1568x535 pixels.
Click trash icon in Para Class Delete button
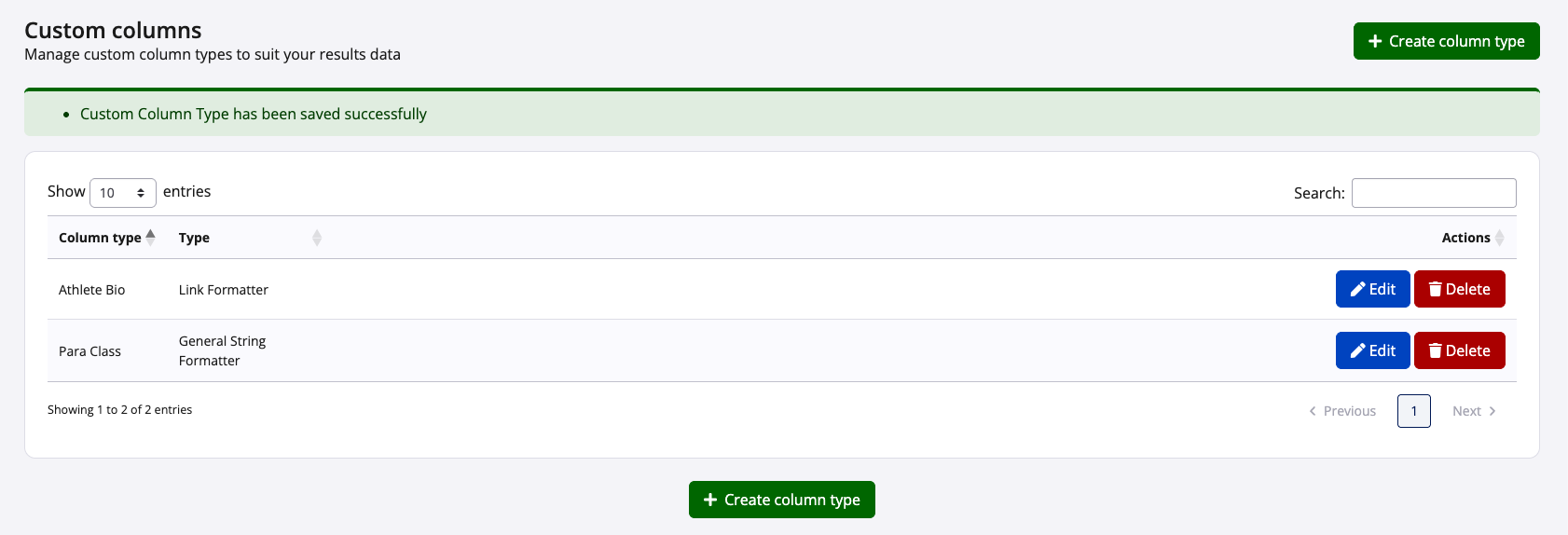click(1436, 350)
